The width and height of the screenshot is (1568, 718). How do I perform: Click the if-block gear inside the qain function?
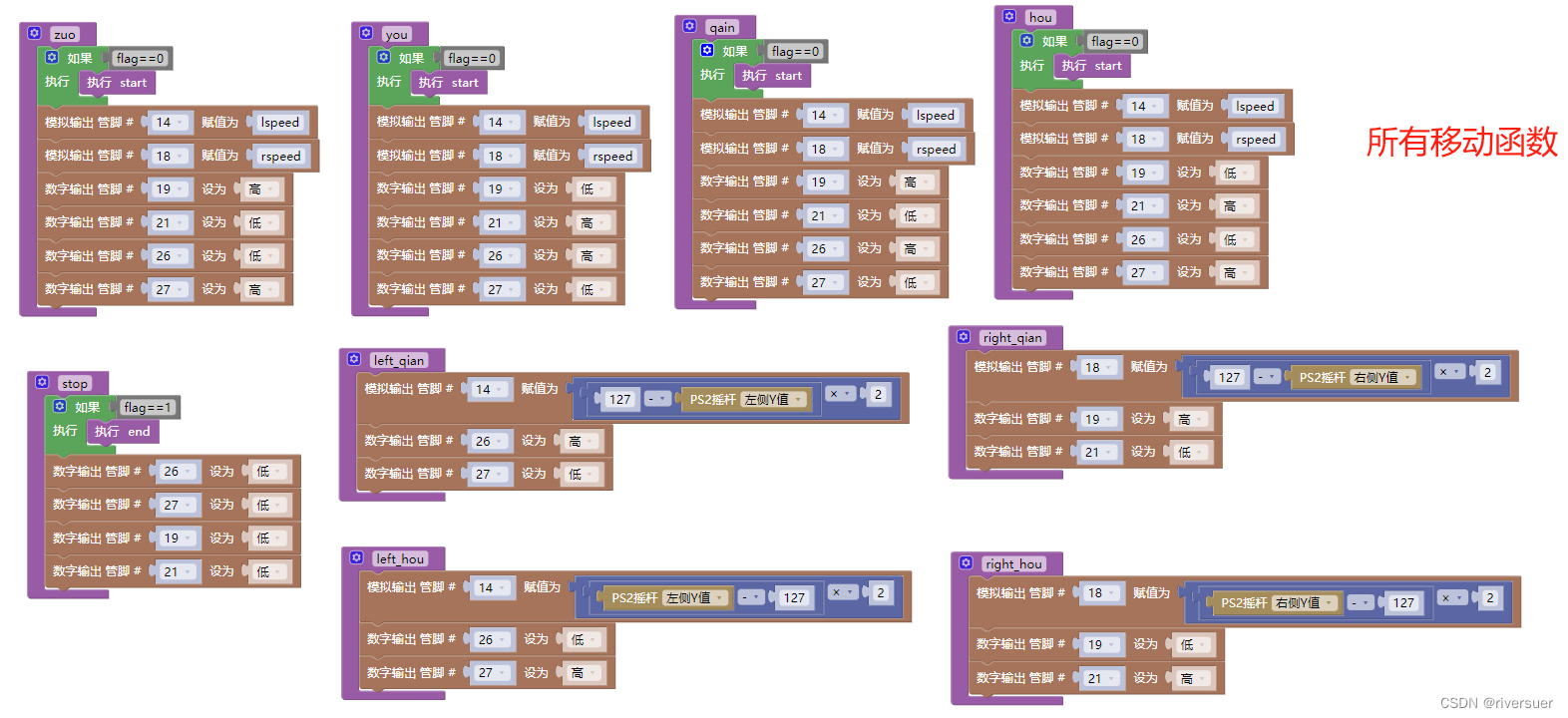pos(707,50)
